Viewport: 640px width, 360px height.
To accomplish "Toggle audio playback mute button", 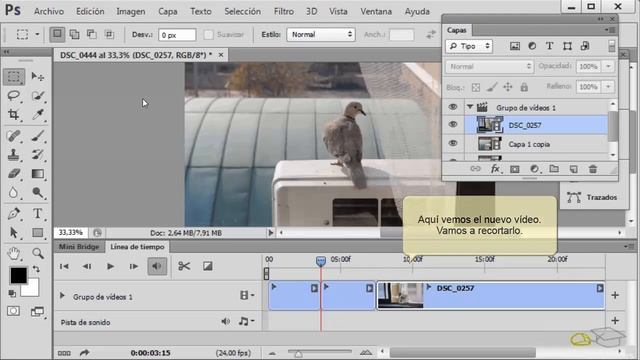I will [x=157, y=266].
